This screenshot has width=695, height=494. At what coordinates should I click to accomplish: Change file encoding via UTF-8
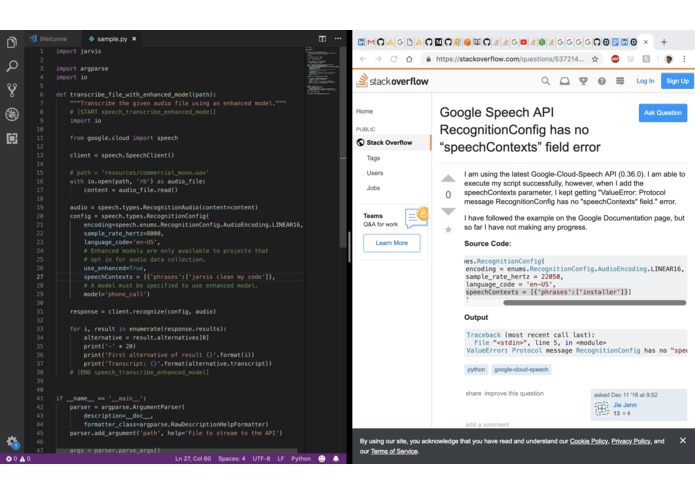tap(261, 459)
